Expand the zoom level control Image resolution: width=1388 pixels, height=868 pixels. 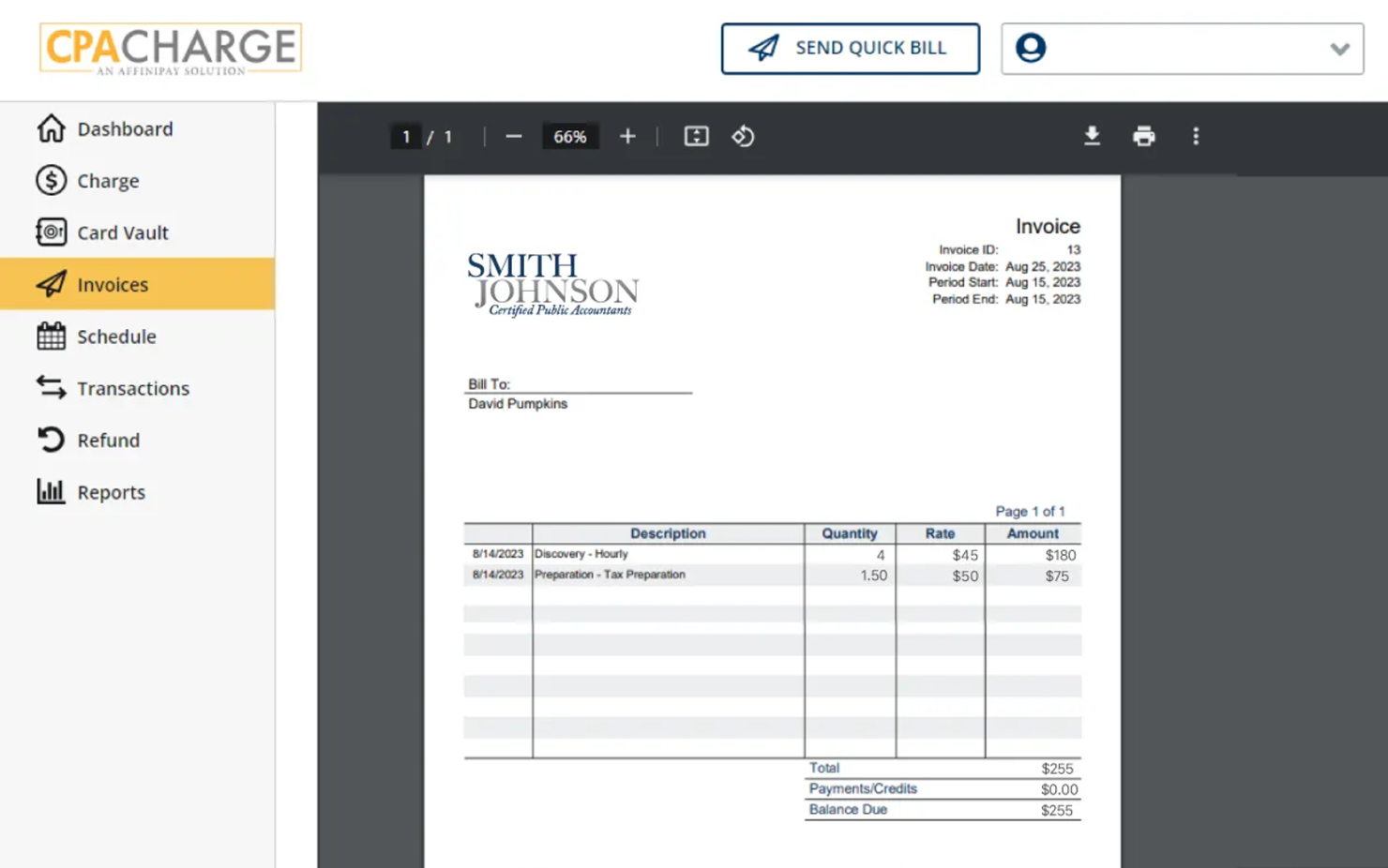coord(570,136)
